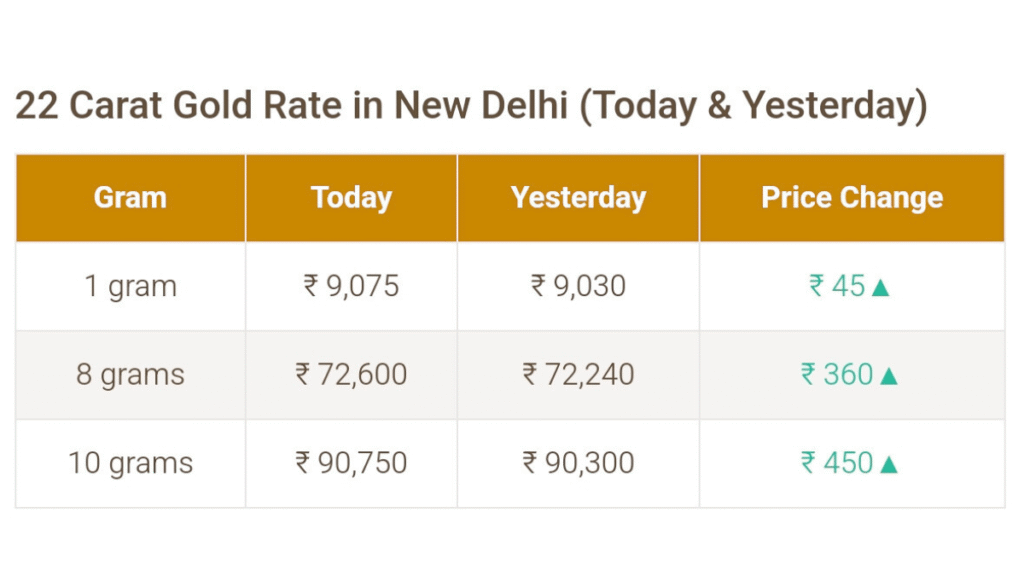Screen dimensions: 1024x576
Task: Click today's price ₹ 72,600
Action: pyautogui.click(x=351, y=375)
